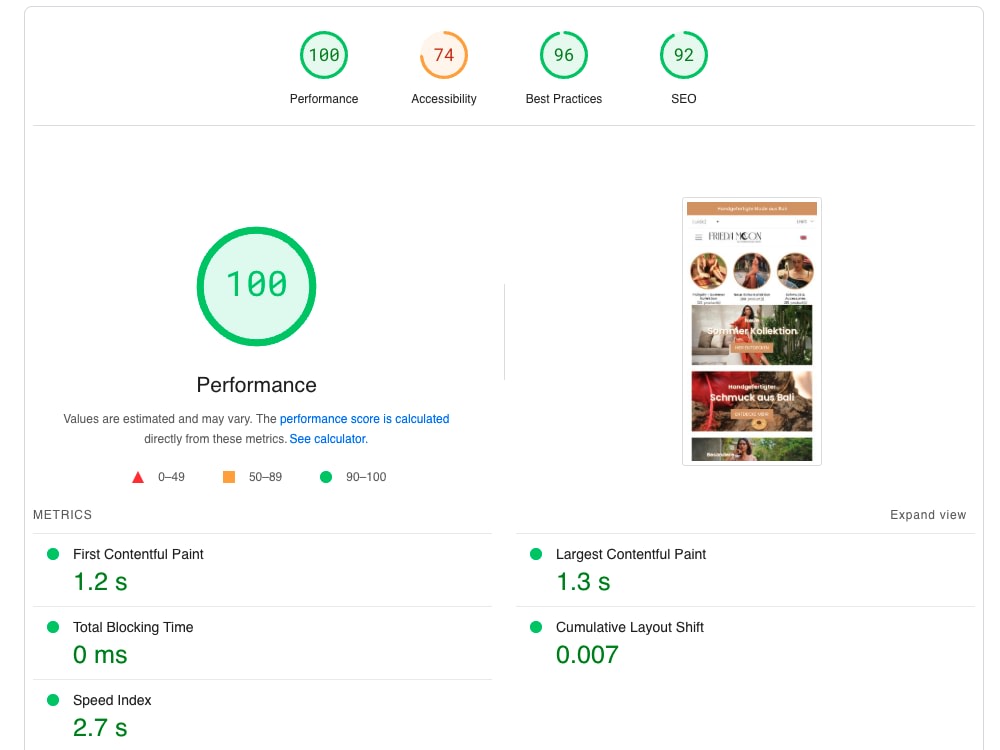Select the 0 ms Total Blocking Time value
The width and height of the screenshot is (1000, 750).
tap(100, 654)
